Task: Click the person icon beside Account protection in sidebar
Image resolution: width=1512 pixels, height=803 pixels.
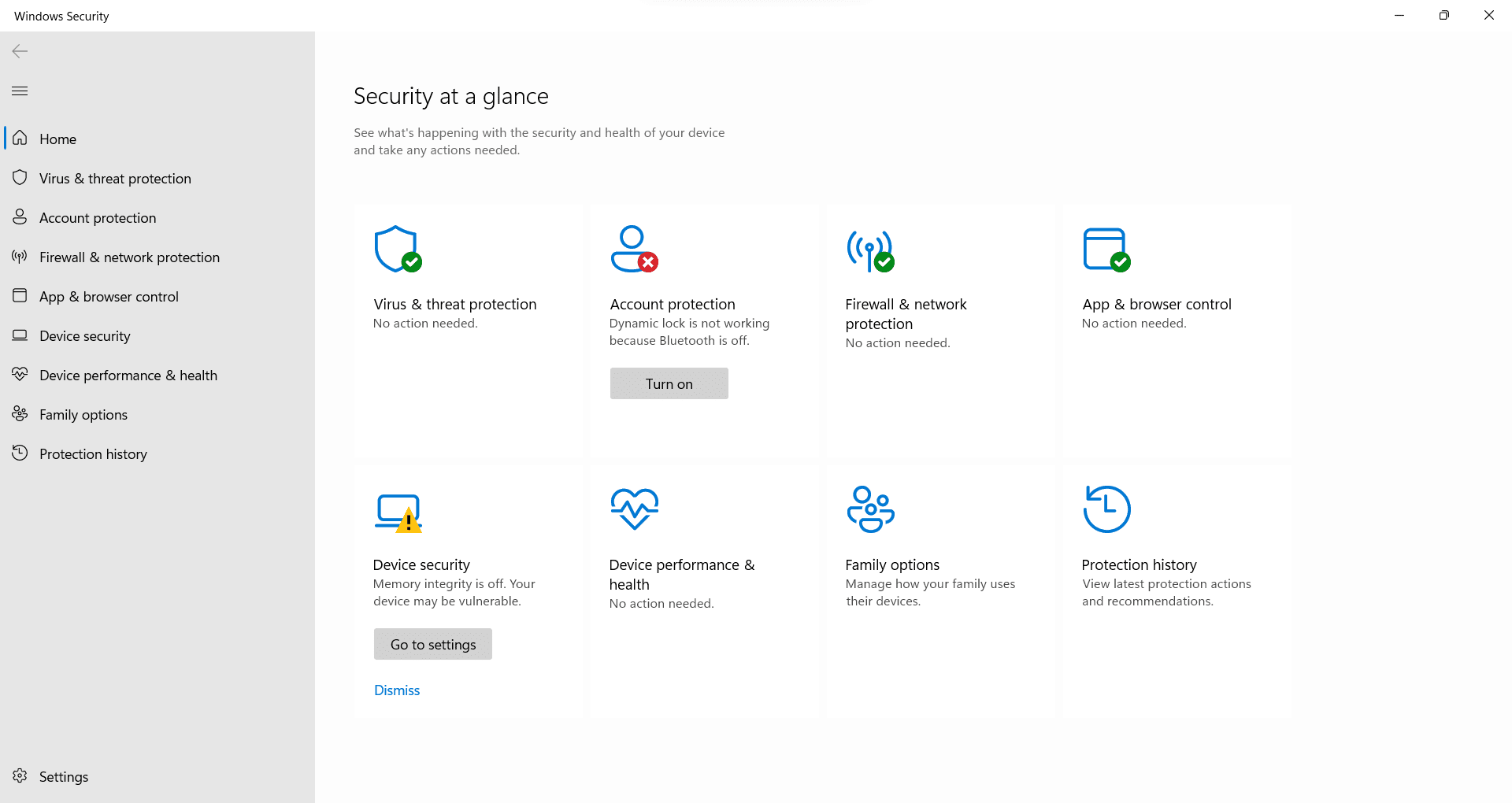Action: 20,216
